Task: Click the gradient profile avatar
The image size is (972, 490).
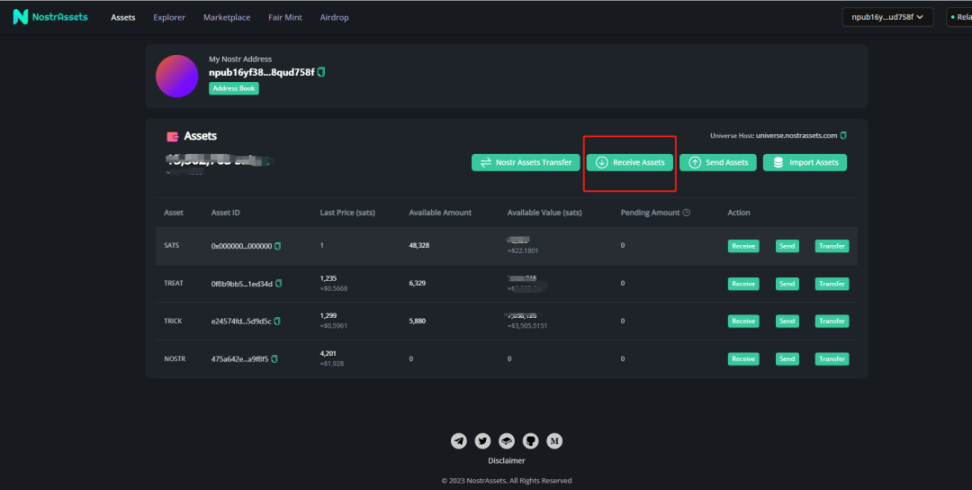Action: pyautogui.click(x=177, y=76)
